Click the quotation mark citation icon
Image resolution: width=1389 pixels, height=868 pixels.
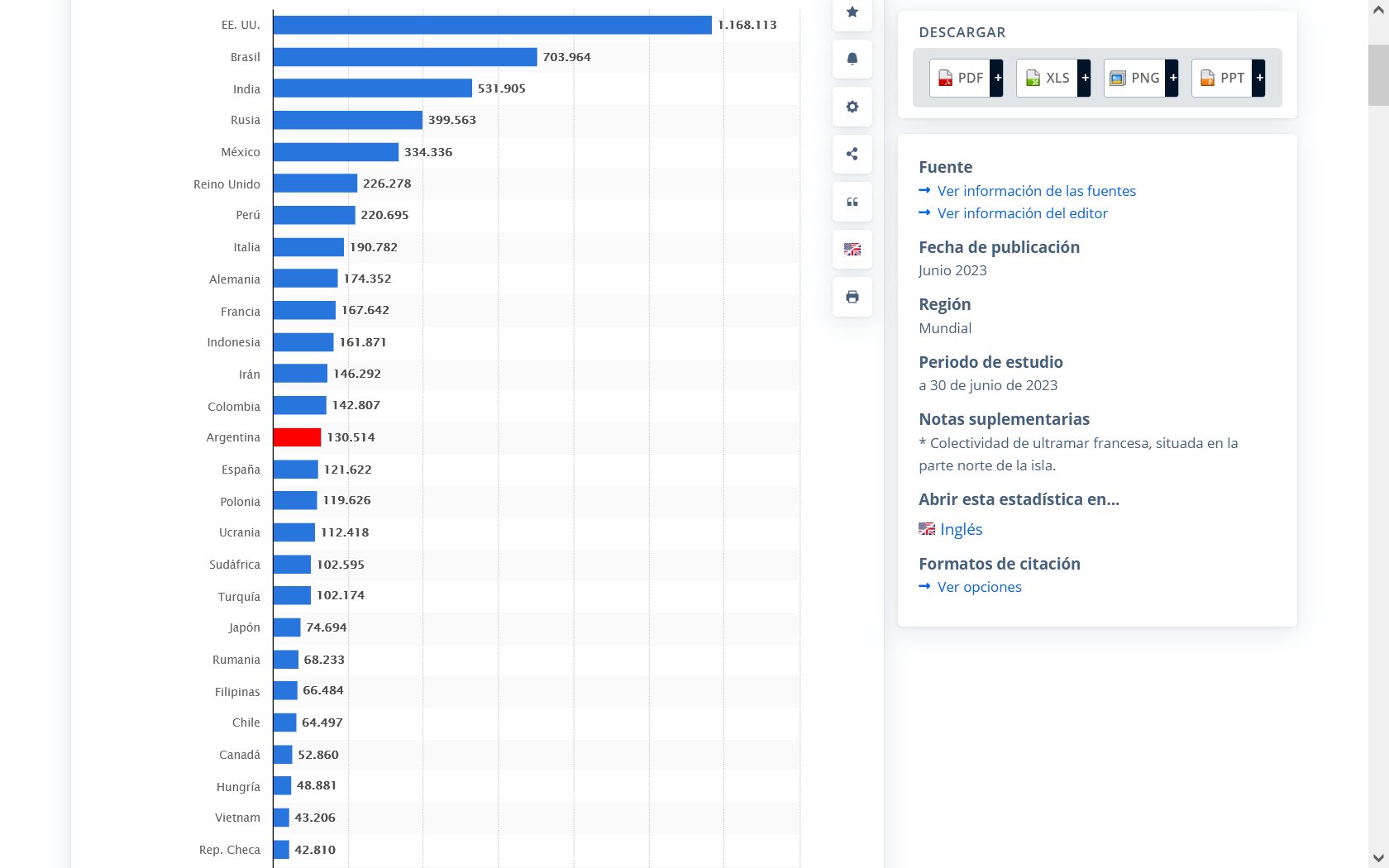852,202
